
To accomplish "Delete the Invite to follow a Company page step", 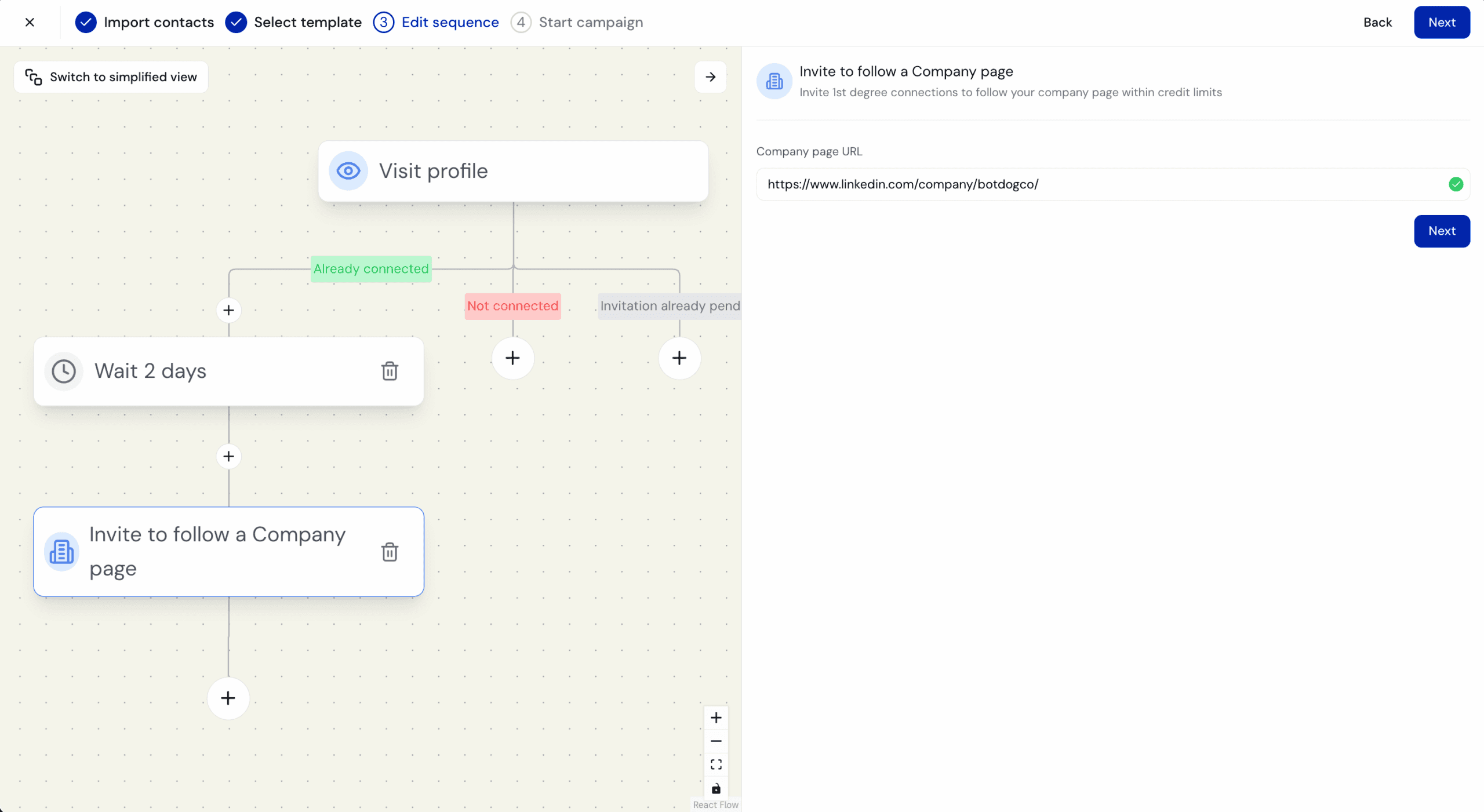I will [x=390, y=552].
